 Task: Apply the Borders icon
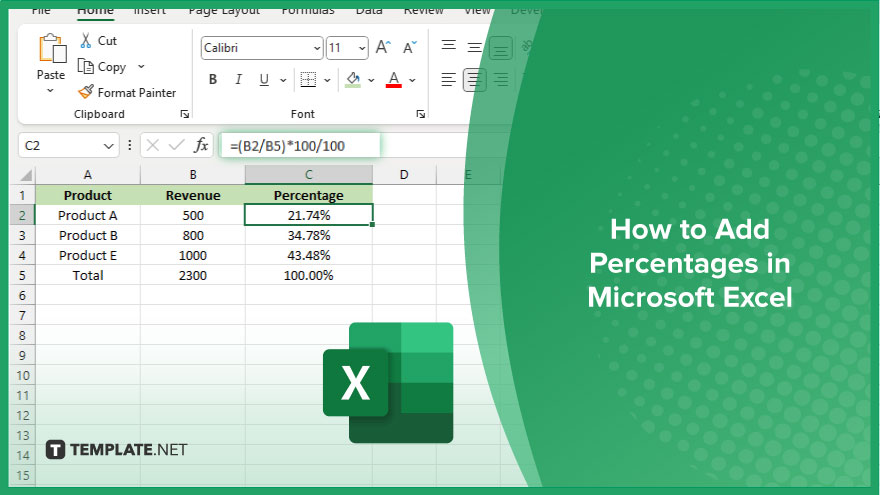(x=308, y=80)
